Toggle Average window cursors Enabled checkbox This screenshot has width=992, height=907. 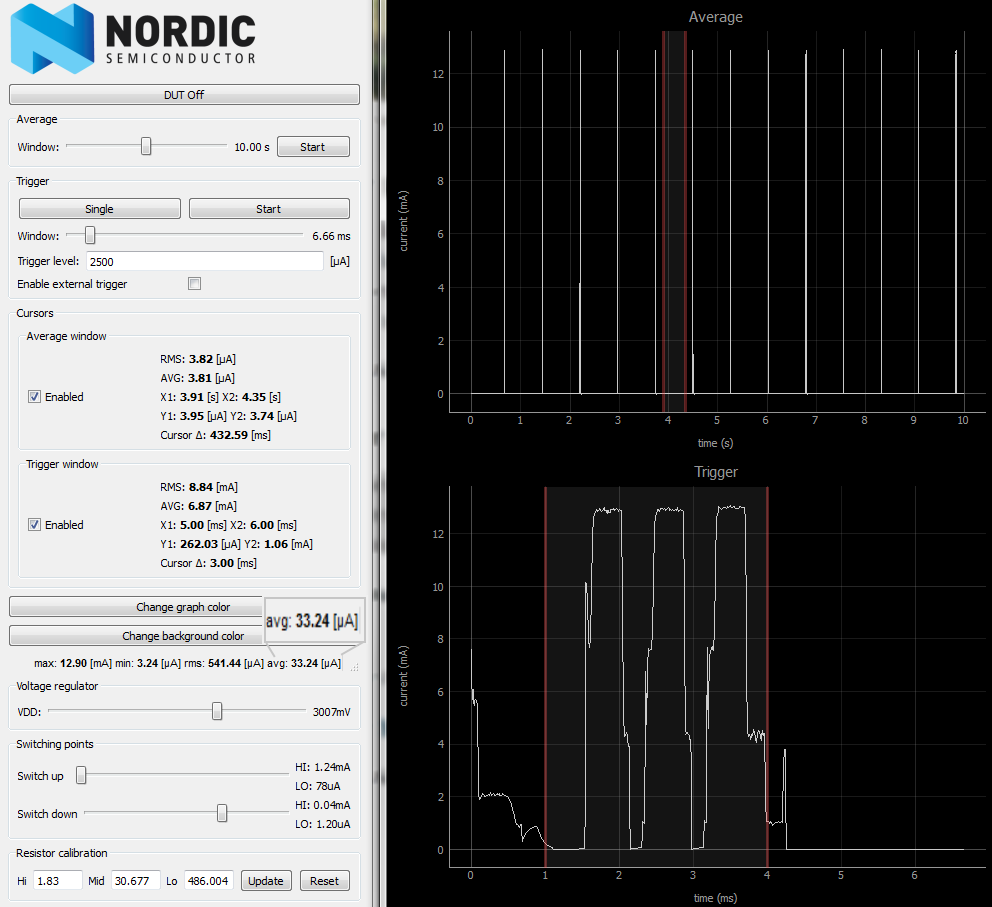click(35, 397)
